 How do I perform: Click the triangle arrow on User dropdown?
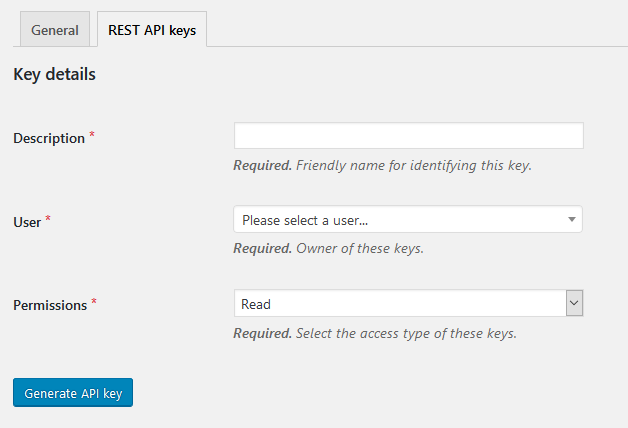(572, 219)
